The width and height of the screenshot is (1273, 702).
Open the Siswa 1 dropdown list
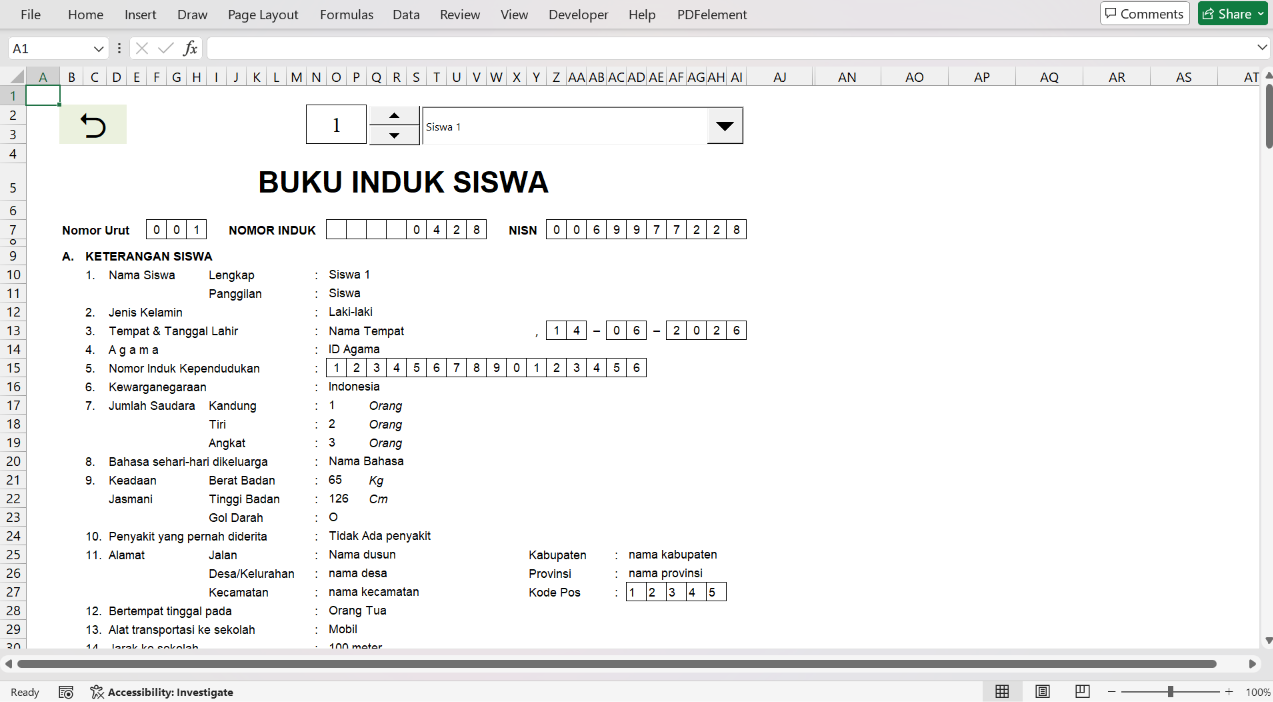click(x=725, y=126)
